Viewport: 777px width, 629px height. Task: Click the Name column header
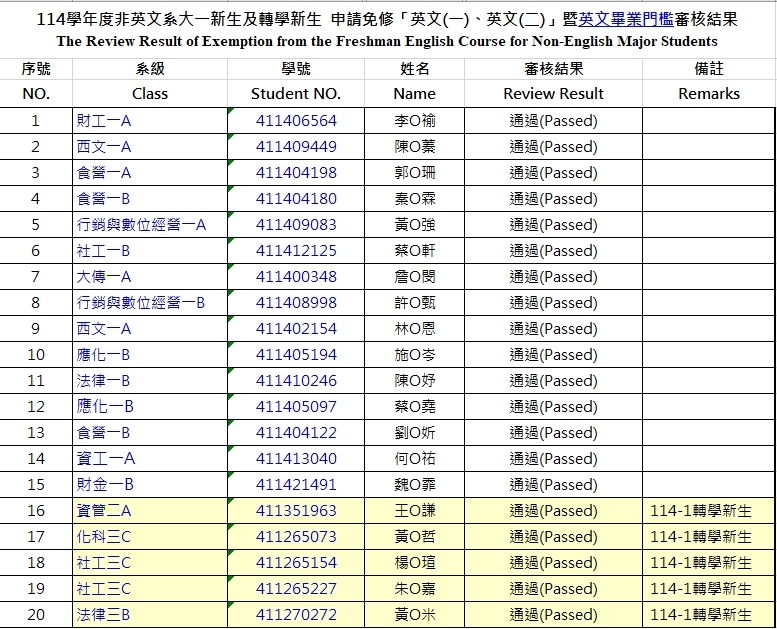[x=414, y=93]
